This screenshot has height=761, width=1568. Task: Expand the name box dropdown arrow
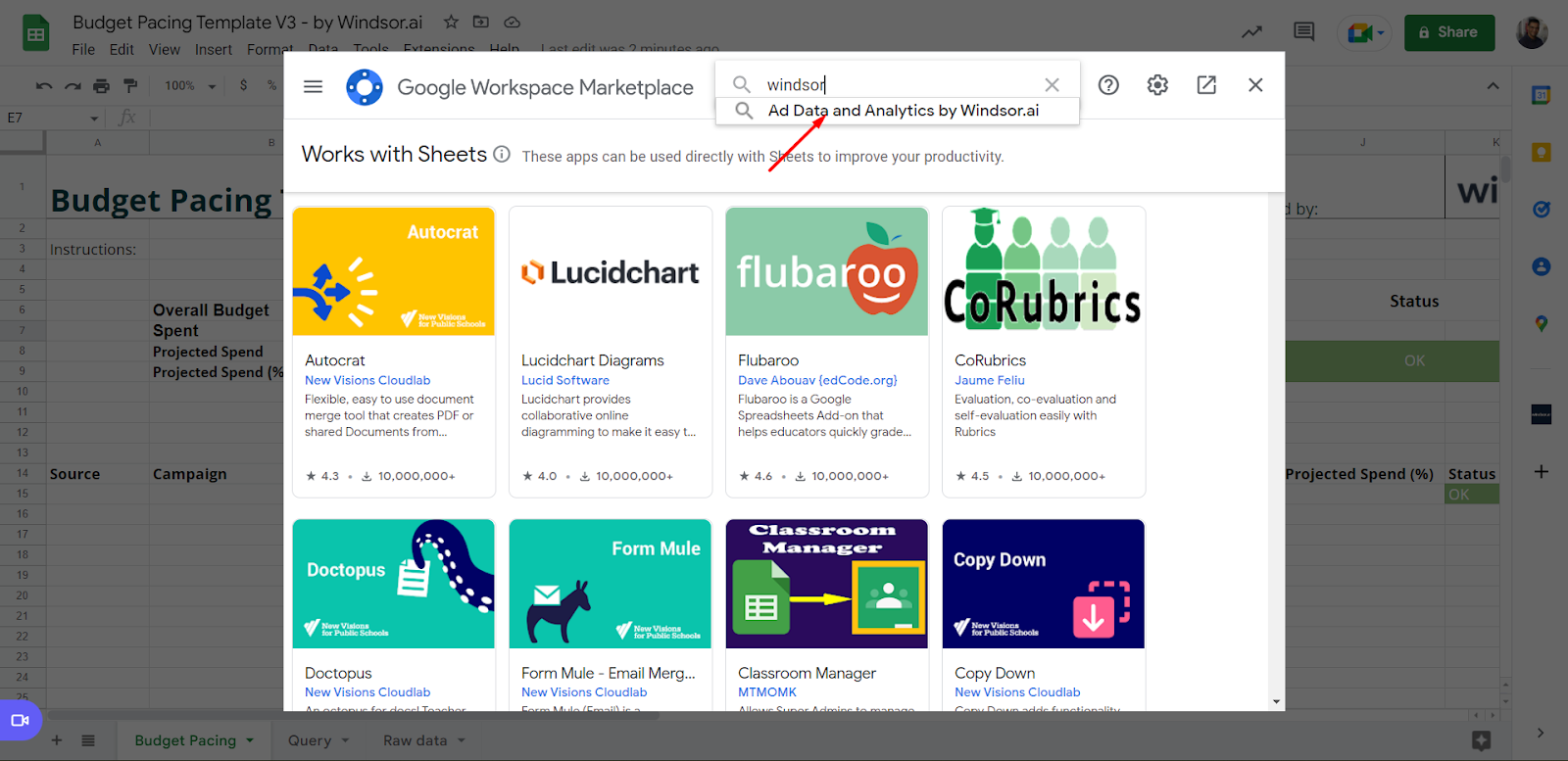pos(94,119)
